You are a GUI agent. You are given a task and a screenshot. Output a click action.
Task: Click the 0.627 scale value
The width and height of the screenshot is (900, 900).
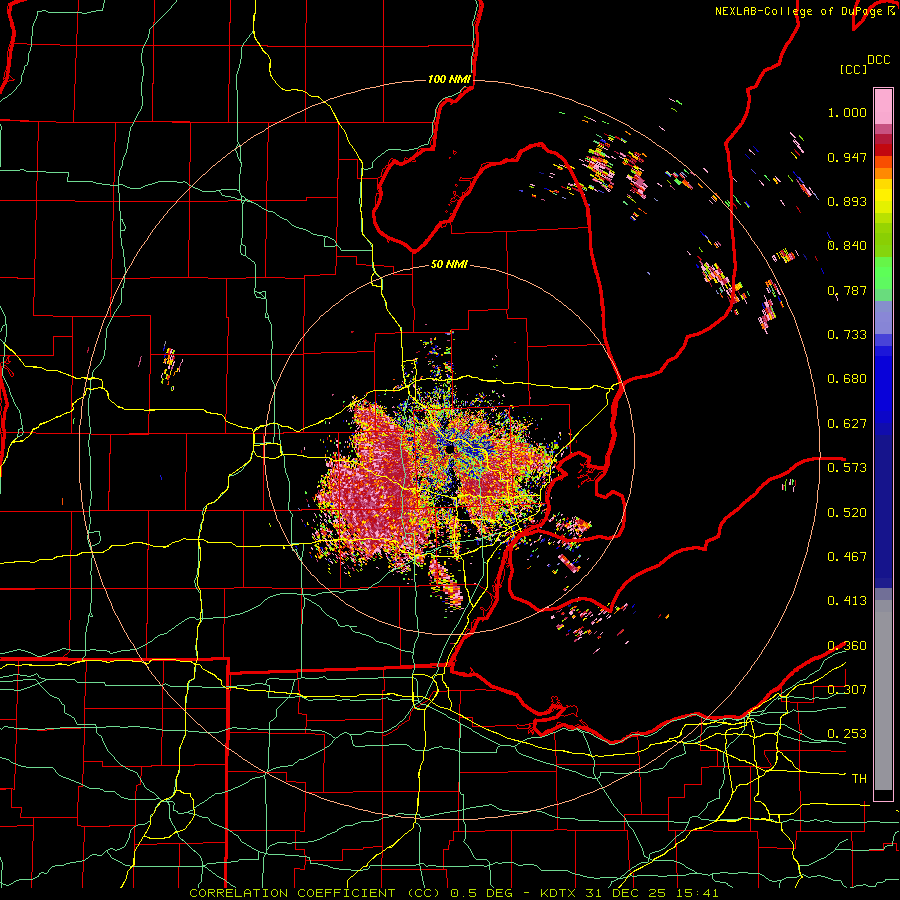847,424
